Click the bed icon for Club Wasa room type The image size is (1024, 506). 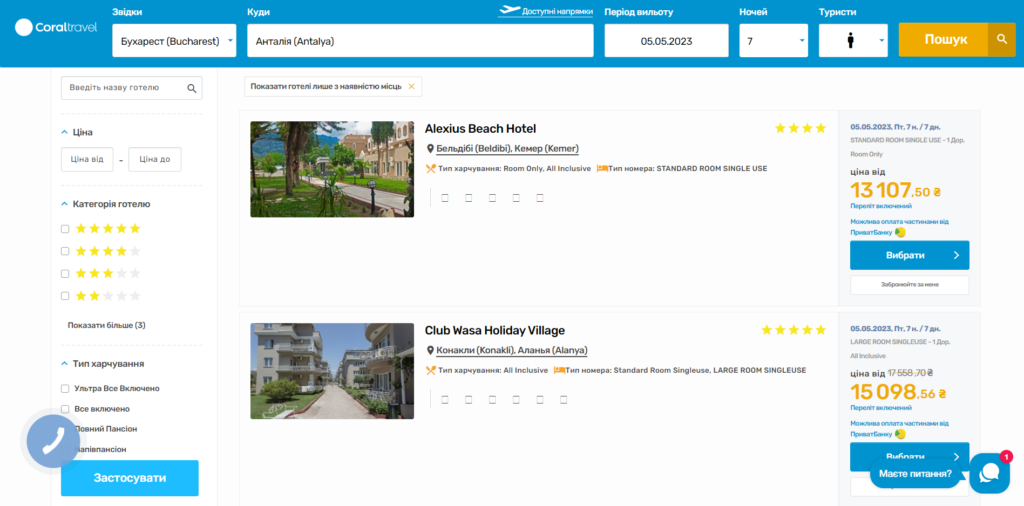[x=560, y=370]
